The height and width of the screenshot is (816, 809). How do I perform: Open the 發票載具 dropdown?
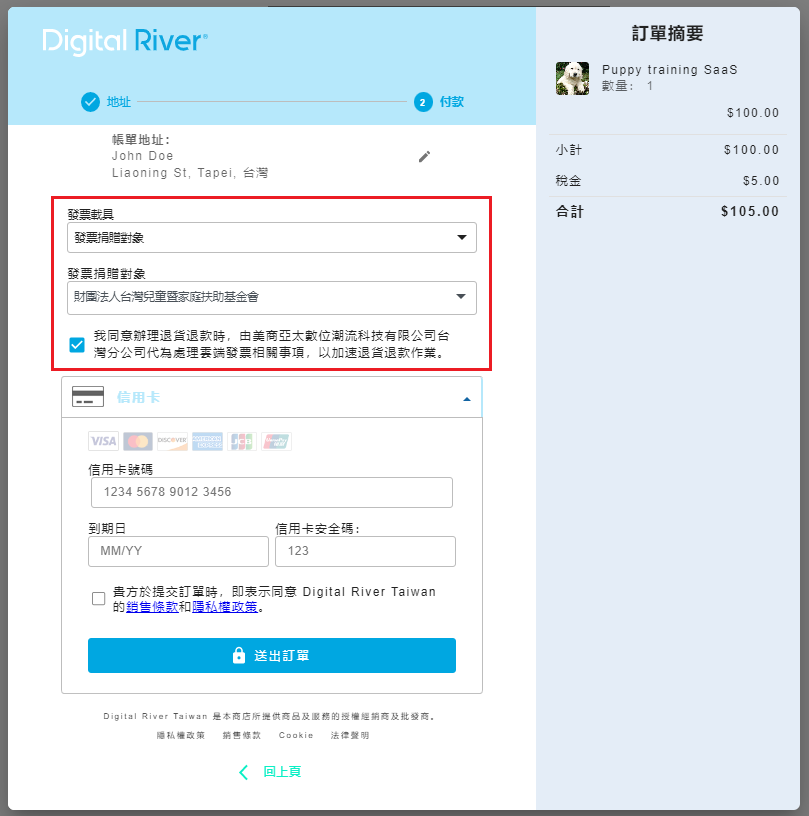point(271,237)
